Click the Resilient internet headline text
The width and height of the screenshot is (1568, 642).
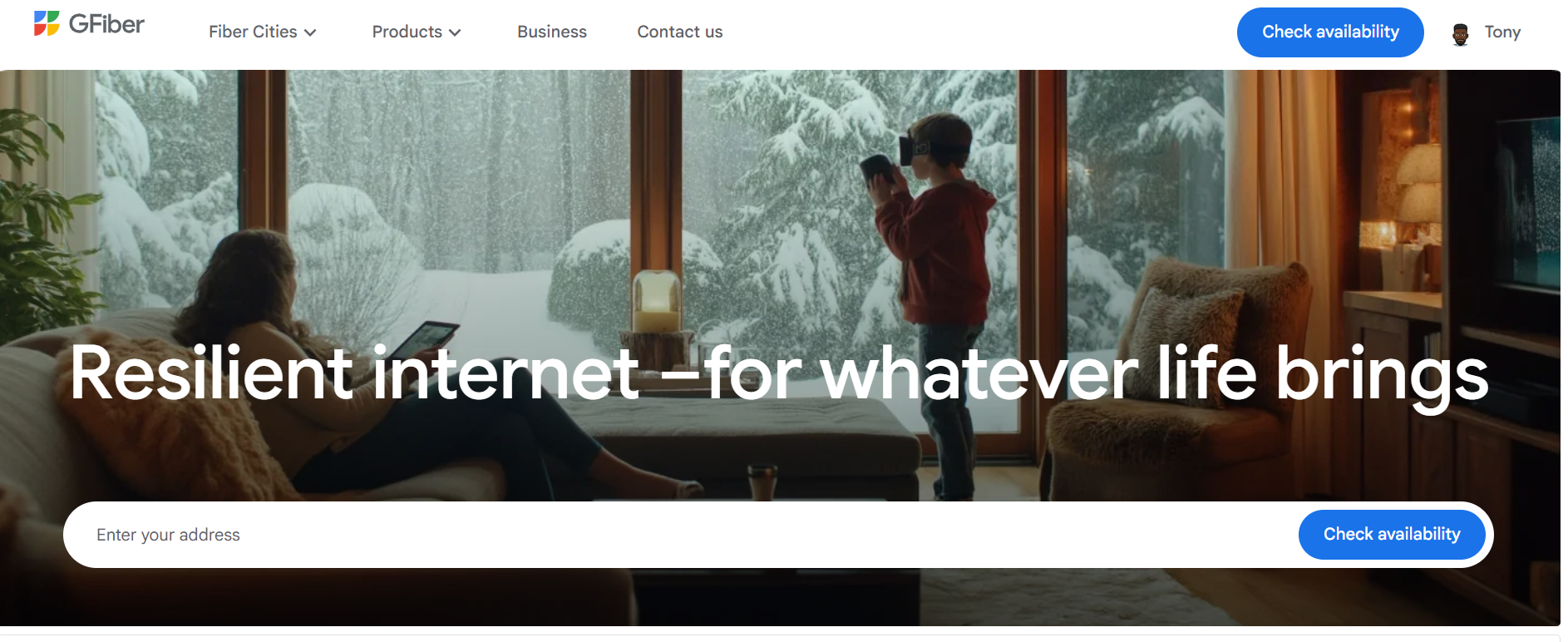click(778, 376)
